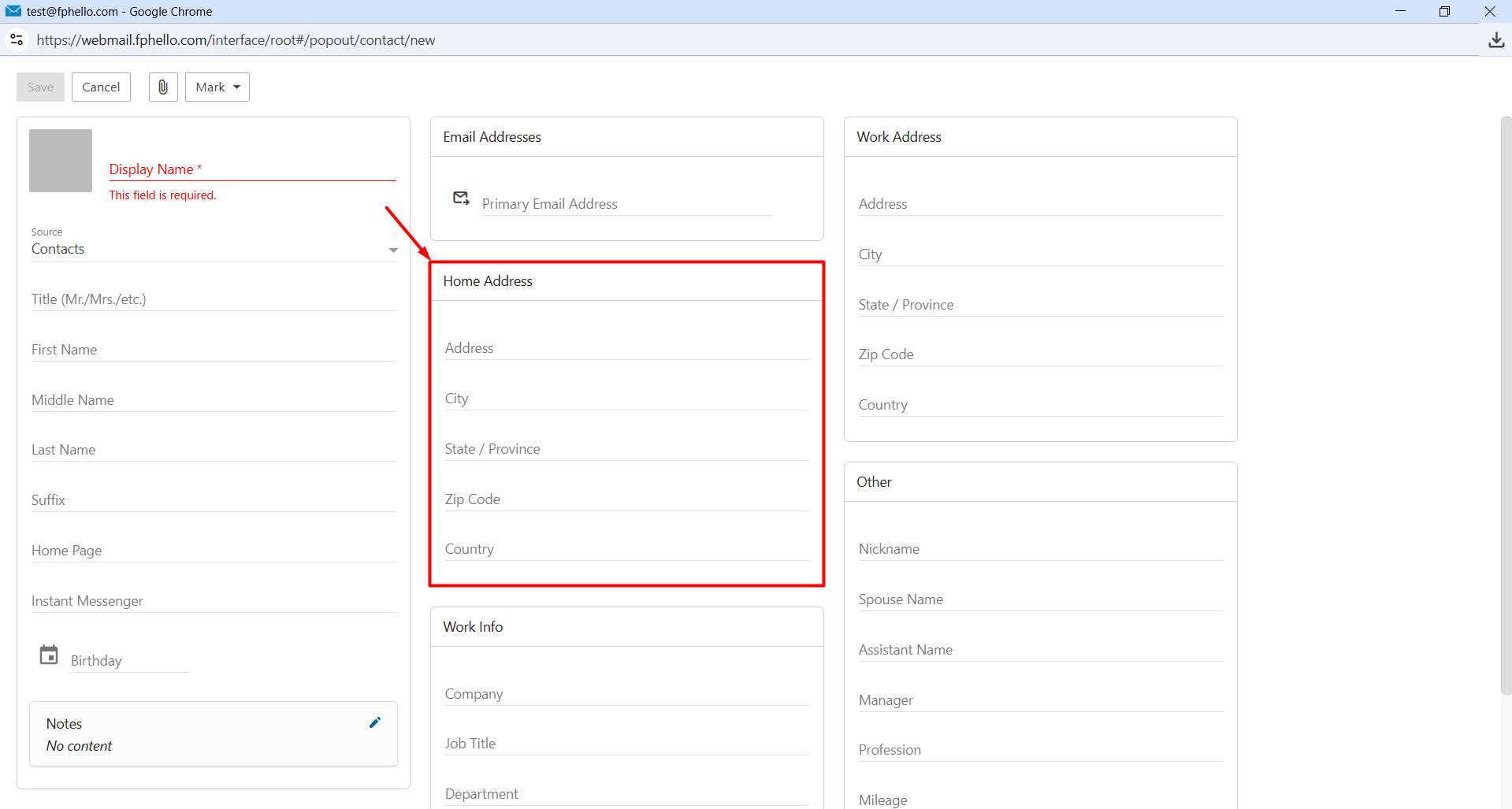Restore down the Chrome window
The image size is (1512, 809).
click(x=1444, y=11)
